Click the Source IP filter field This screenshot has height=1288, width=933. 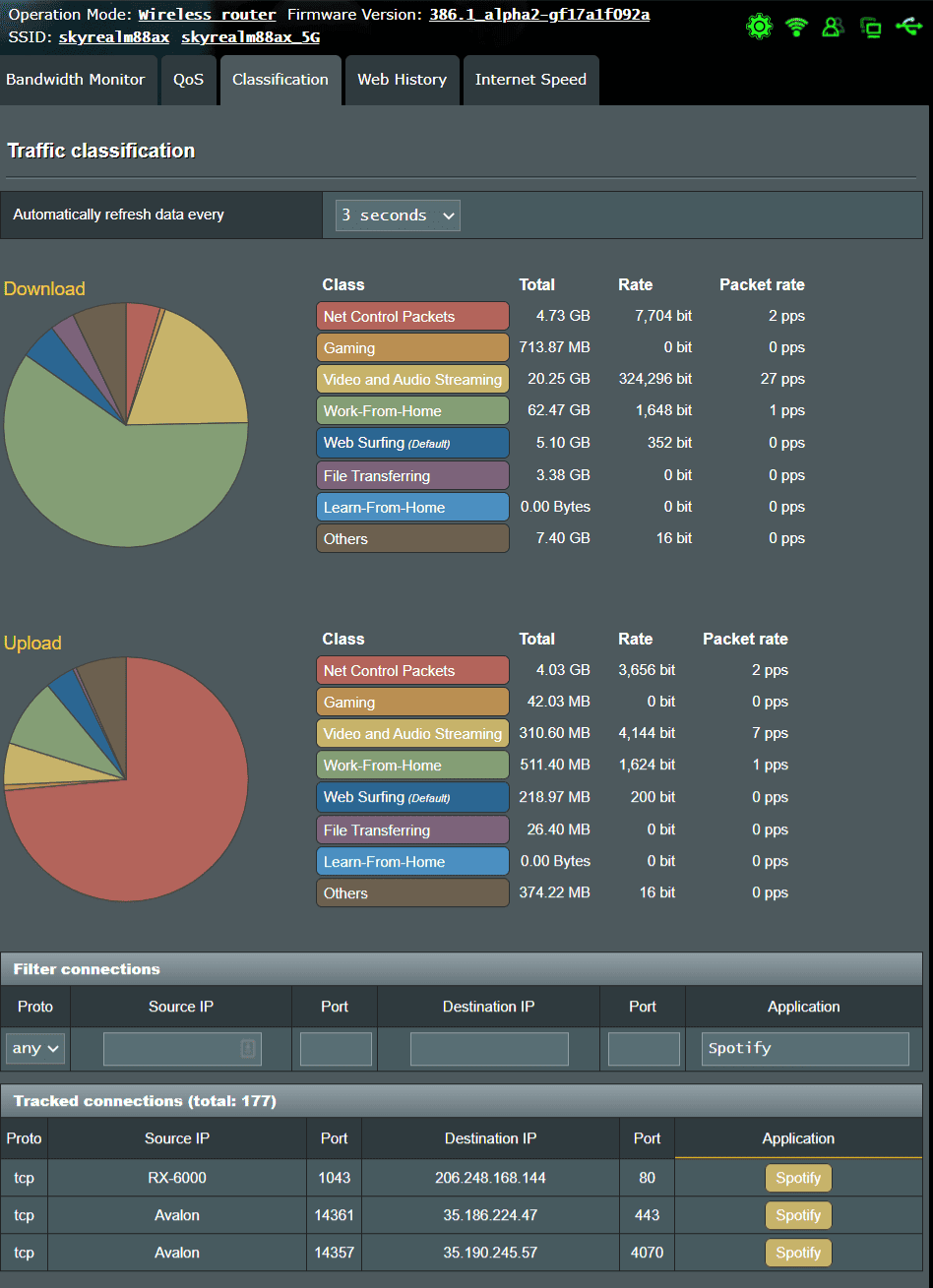coord(181,1048)
